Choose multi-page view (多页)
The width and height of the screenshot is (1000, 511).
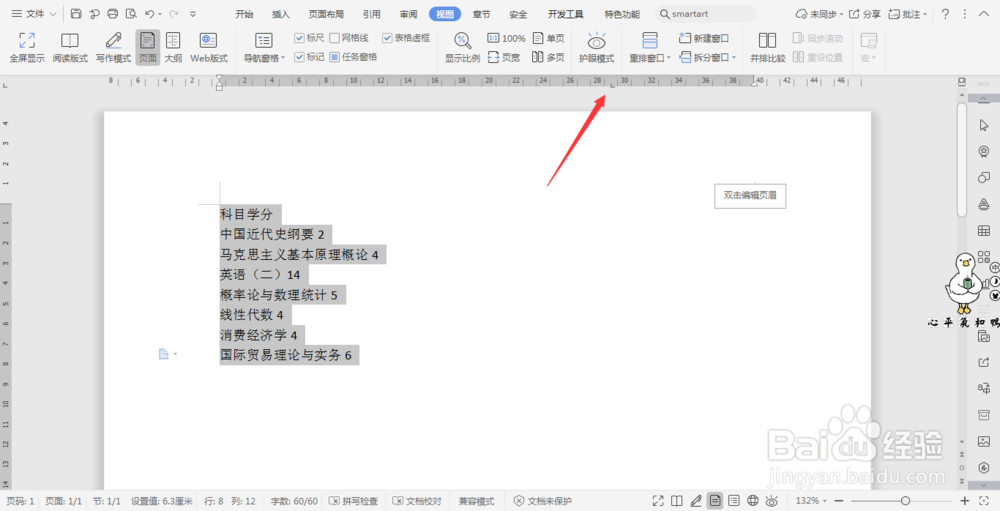tap(548, 57)
